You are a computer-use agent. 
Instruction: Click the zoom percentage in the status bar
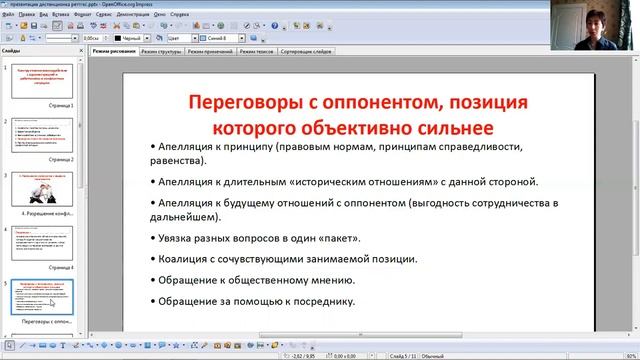tap(631, 356)
